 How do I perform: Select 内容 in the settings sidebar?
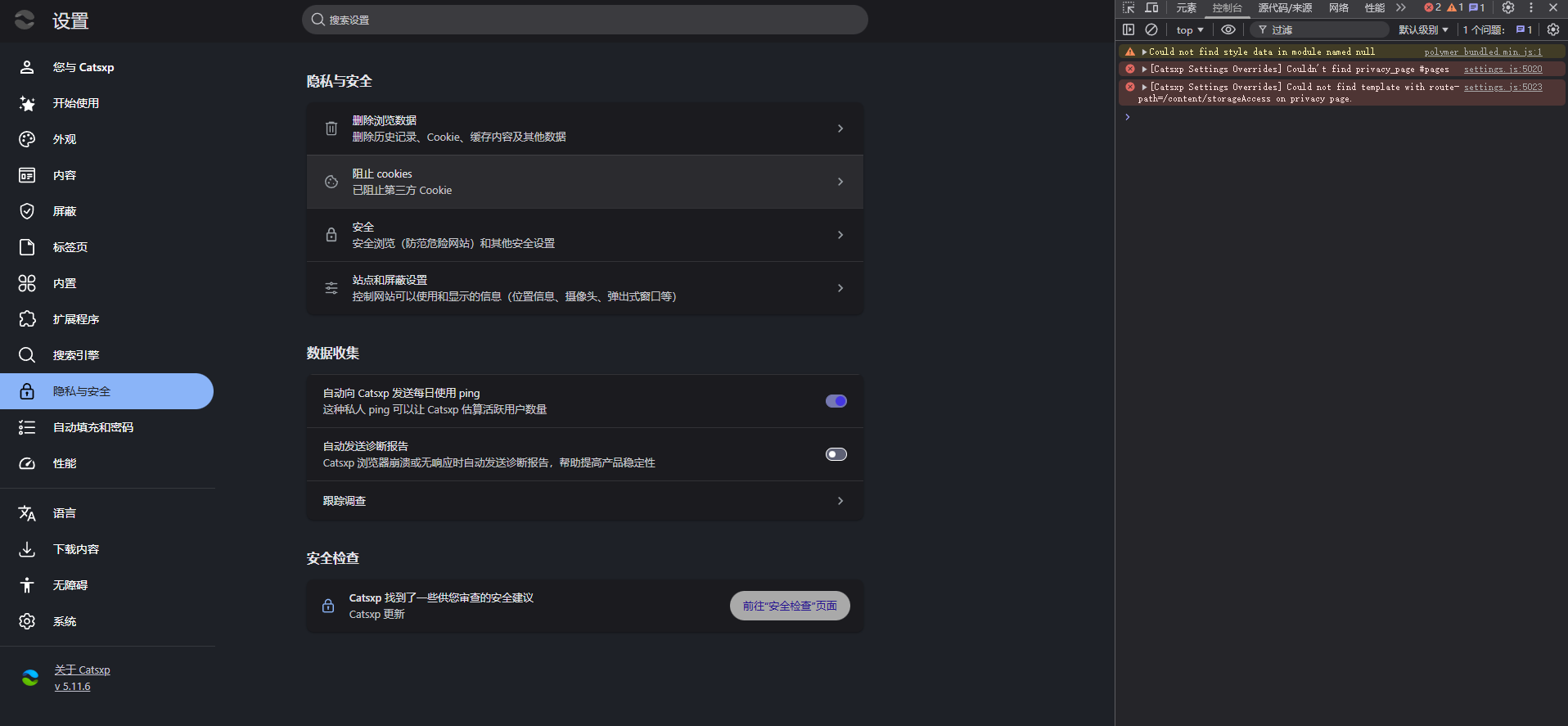(x=106, y=175)
